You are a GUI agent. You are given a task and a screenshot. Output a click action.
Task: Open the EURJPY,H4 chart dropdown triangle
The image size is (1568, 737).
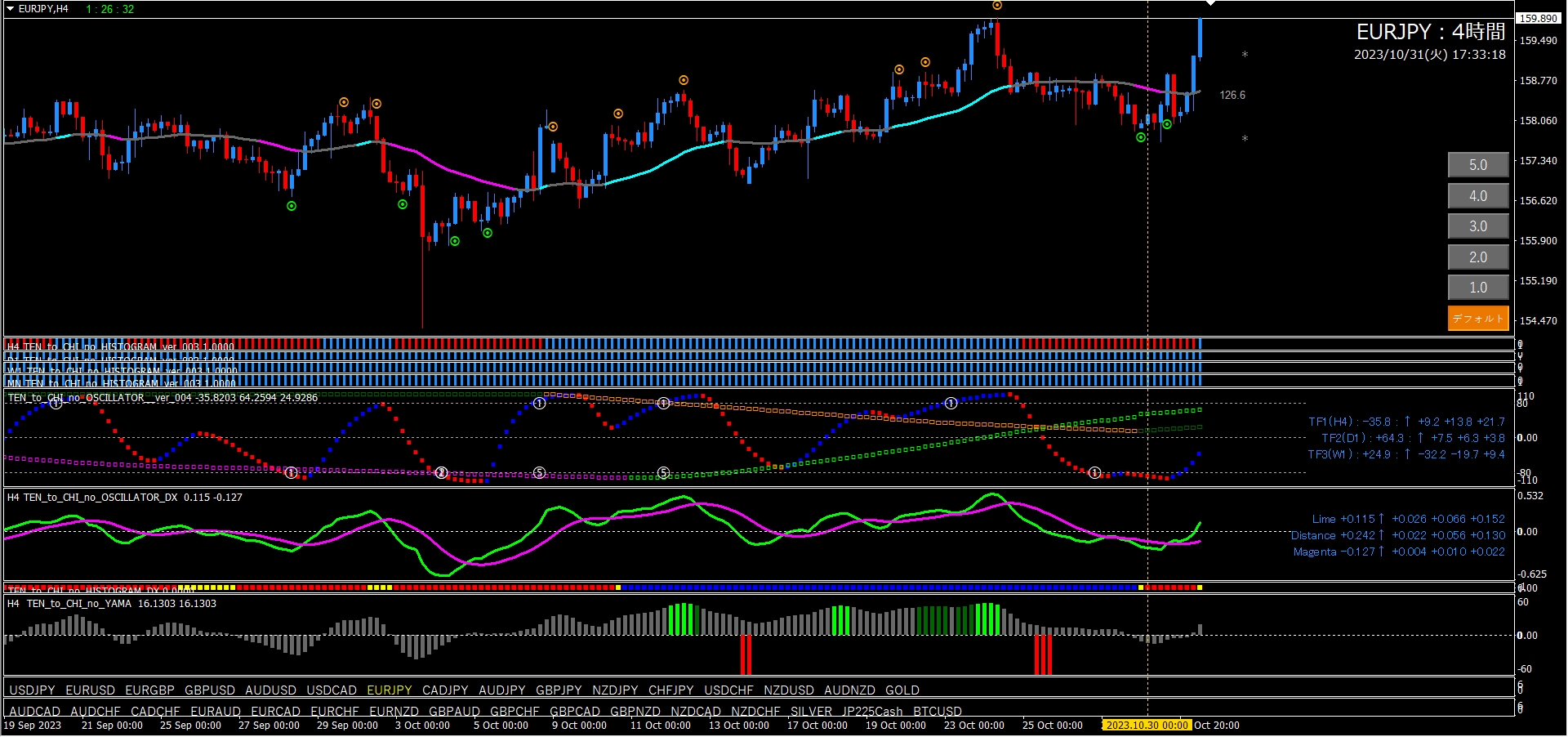click(x=11, y=9)
